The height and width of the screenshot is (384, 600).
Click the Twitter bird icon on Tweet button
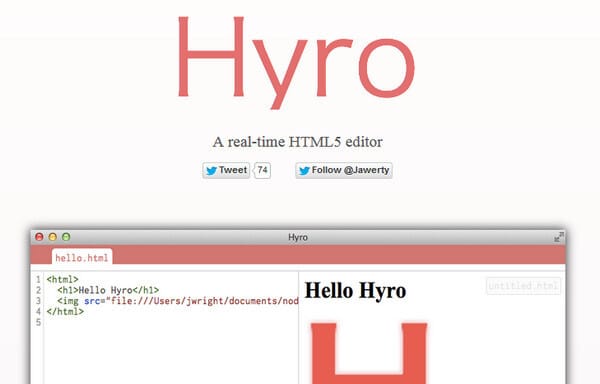point(211,170)
